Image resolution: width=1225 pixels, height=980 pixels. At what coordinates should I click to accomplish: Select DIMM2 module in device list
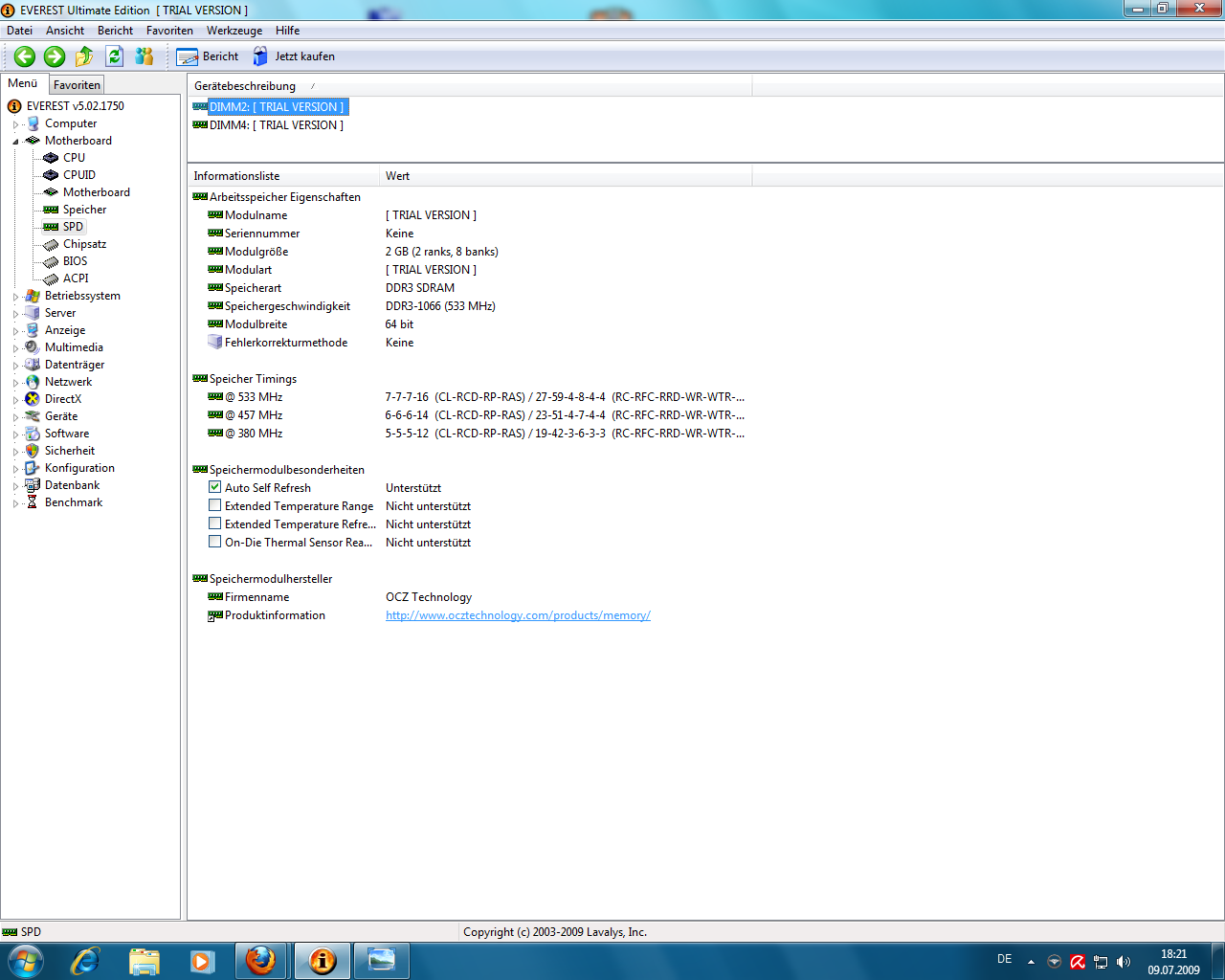(x=278, y=107)
